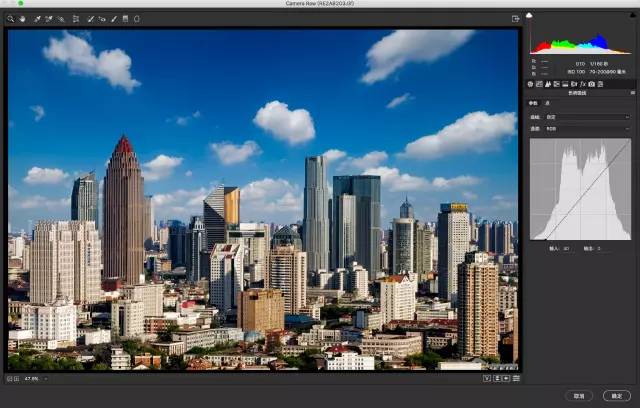Click the curve input value field
The width and height of the screenshot is (640, 408).
point(566,247)
